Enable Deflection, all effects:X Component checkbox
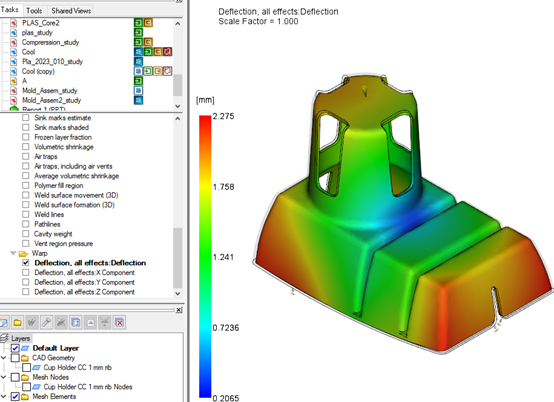Viewport: 554px width, 402px height. click(26, 272)
